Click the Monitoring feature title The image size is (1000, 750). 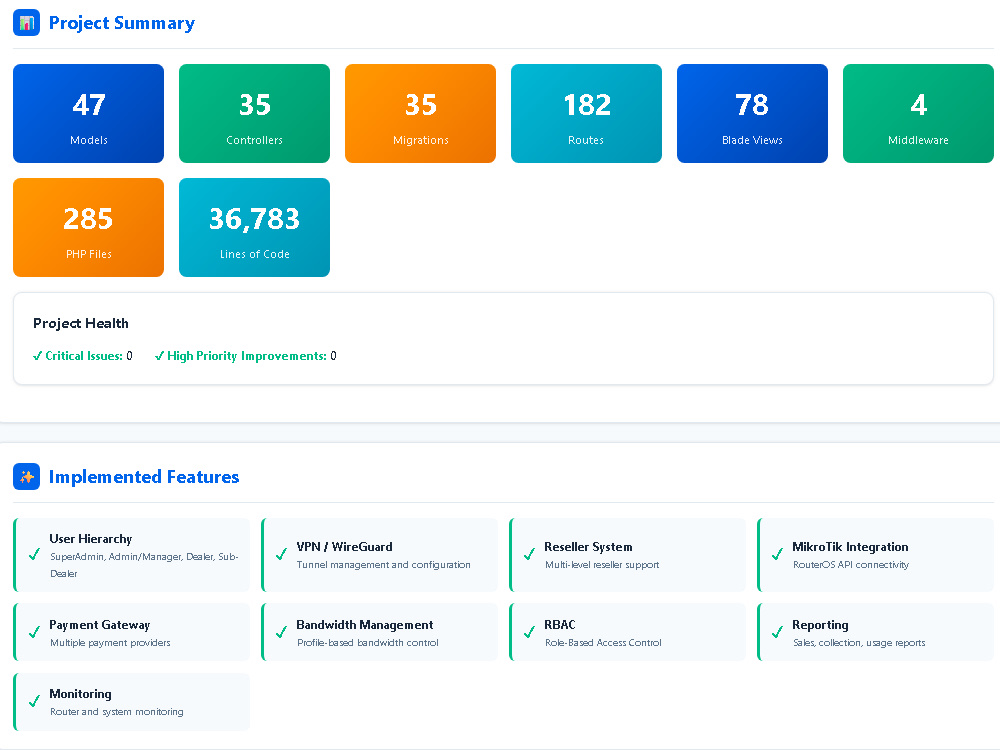[x=80, y=694]
